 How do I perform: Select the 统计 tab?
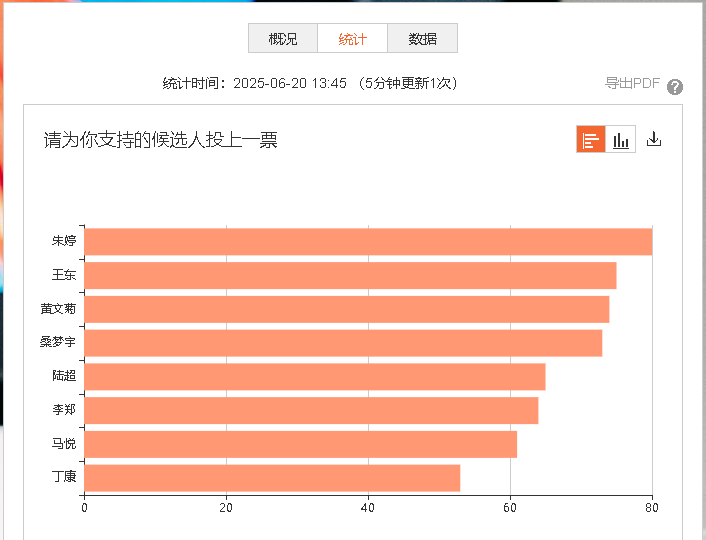[x=352, y=39]
